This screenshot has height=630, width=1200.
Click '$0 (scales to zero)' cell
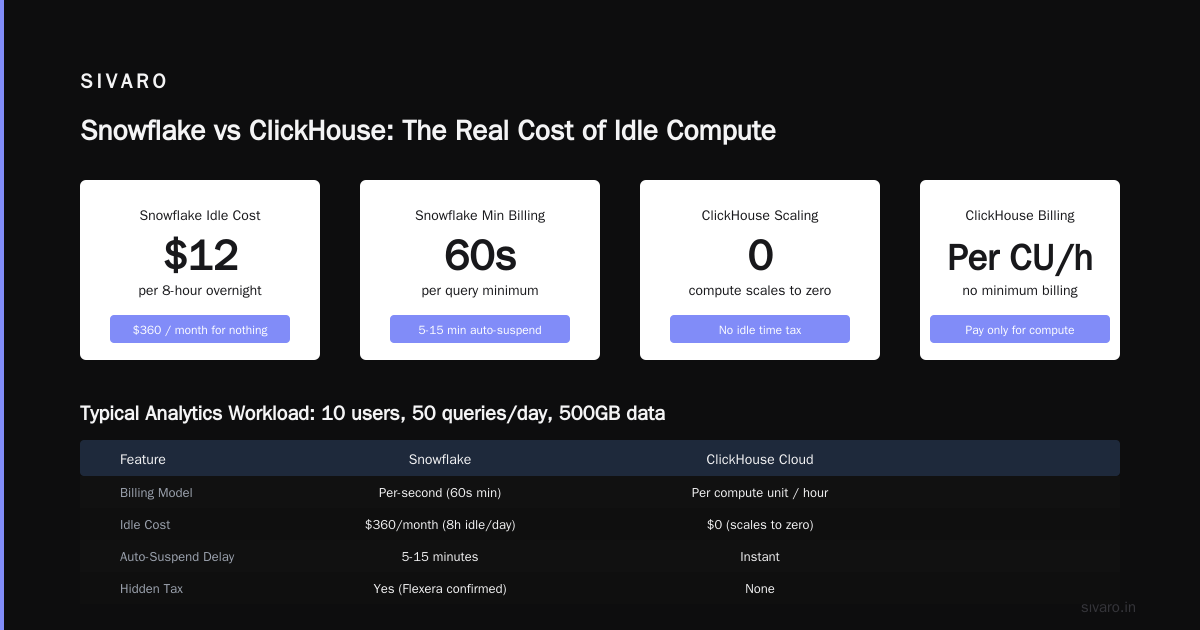tap(760, 525)
